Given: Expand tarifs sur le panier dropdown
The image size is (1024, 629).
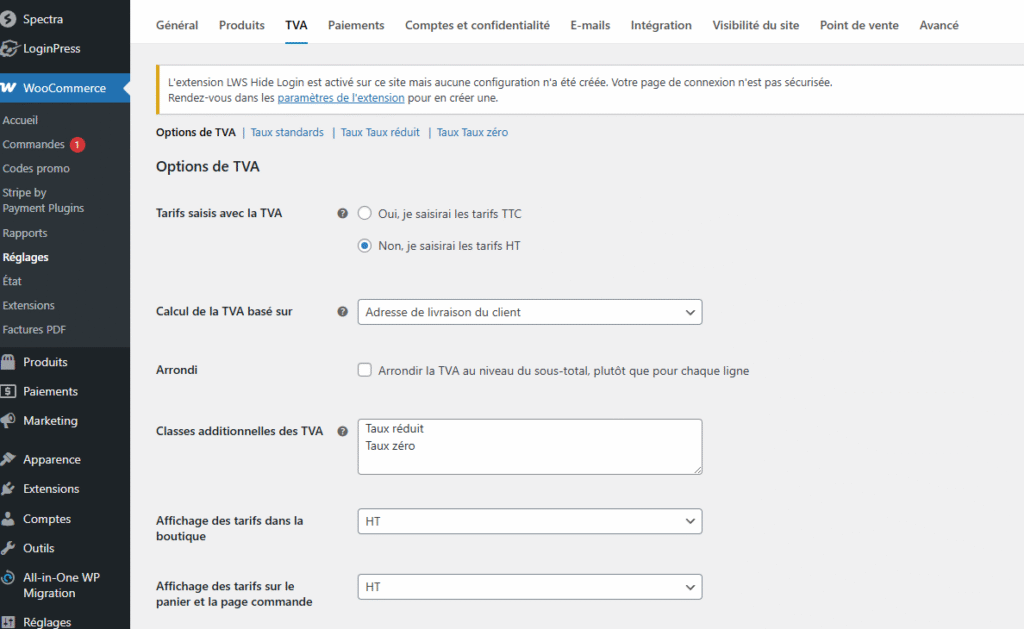Looking at the screenshot, I should pos(529,587).
